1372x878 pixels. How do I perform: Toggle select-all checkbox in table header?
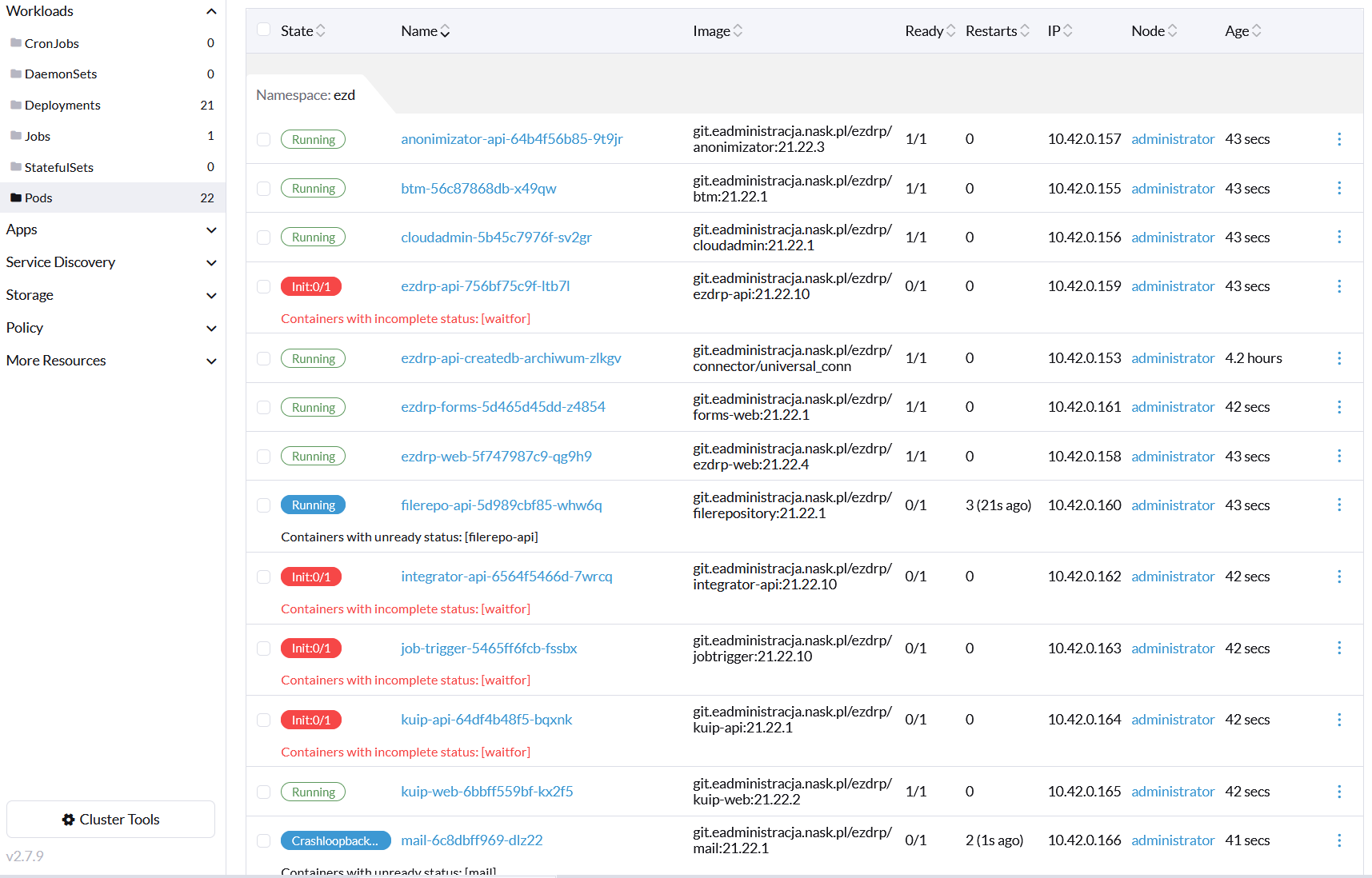(263, 30)
